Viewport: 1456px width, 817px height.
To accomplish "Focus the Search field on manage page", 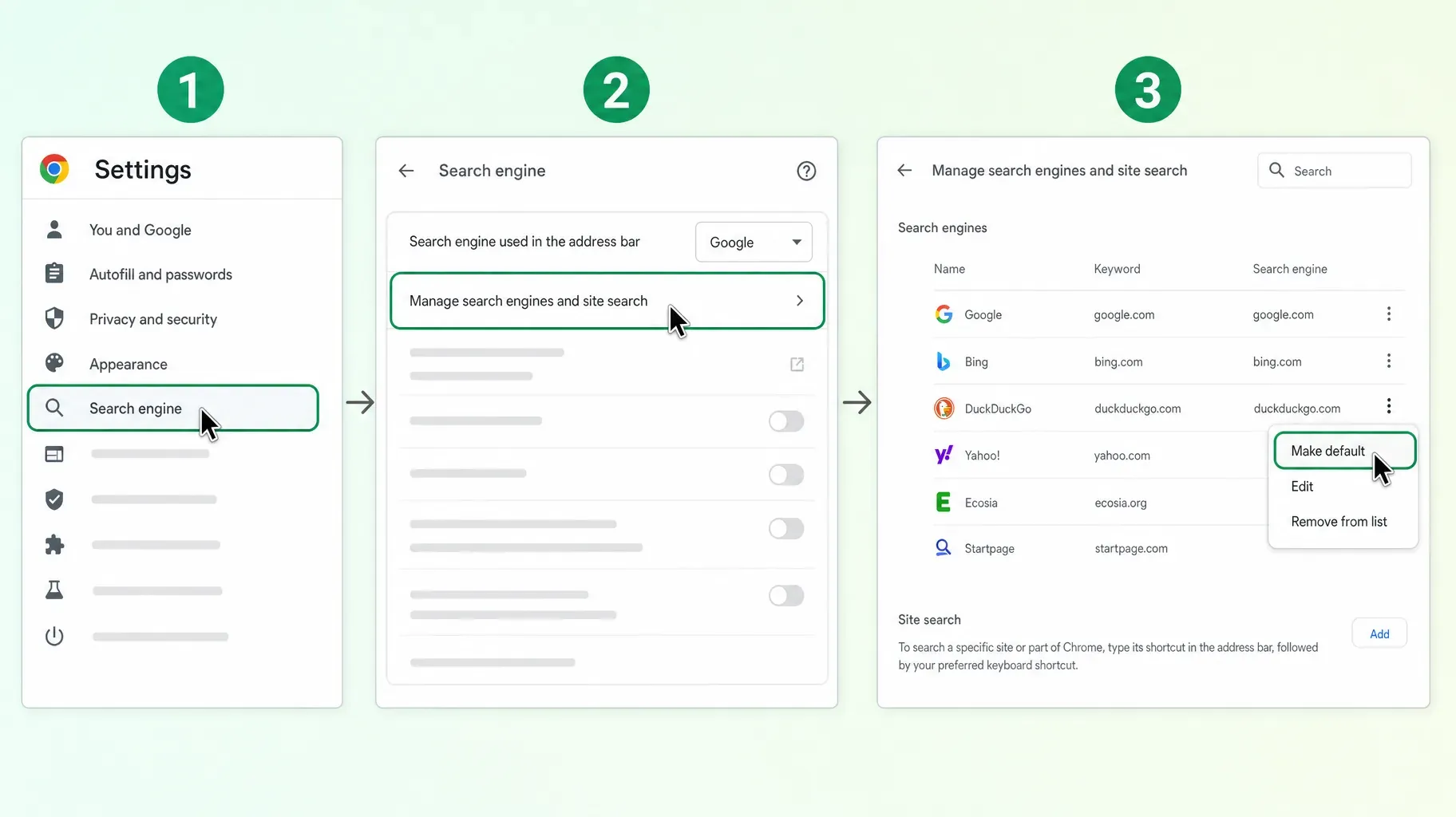I will pyautogui.click(x=1334, y=171).
